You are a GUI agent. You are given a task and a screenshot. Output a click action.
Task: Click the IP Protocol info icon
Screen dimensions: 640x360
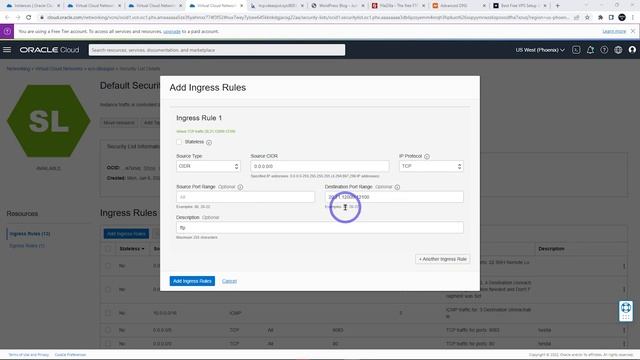(427, 156)
